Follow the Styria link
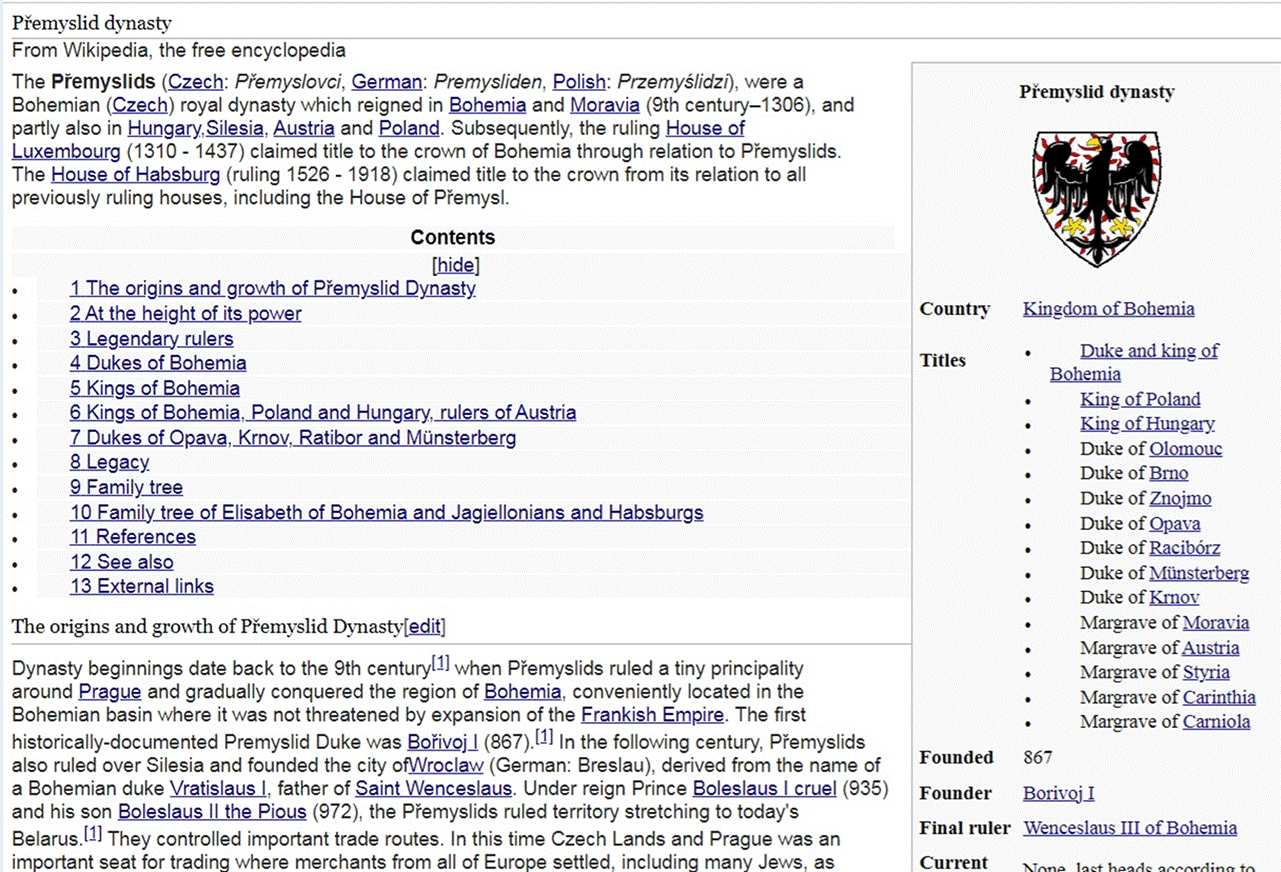Image resolution: width=1281 pixels, height=872 pixels. coord(1206,672)
